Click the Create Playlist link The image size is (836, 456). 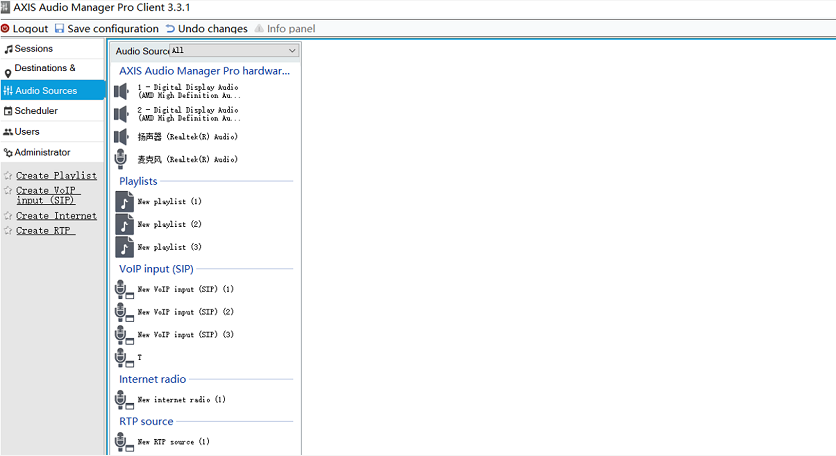[x=56, y=175]
